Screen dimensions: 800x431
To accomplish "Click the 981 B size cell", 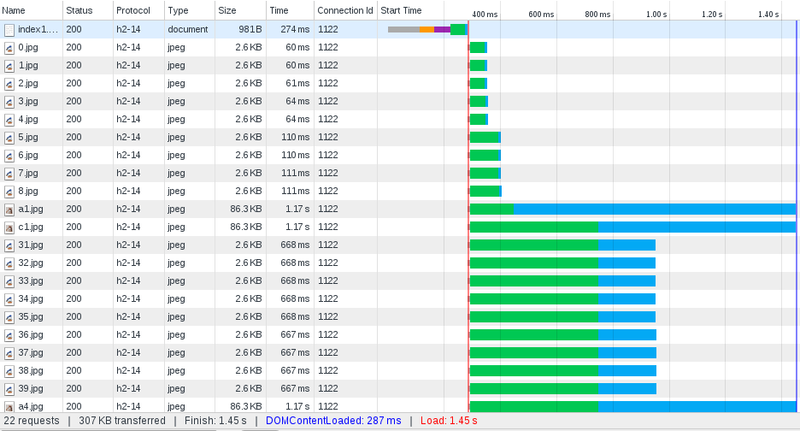I will (x=250, y=30).
